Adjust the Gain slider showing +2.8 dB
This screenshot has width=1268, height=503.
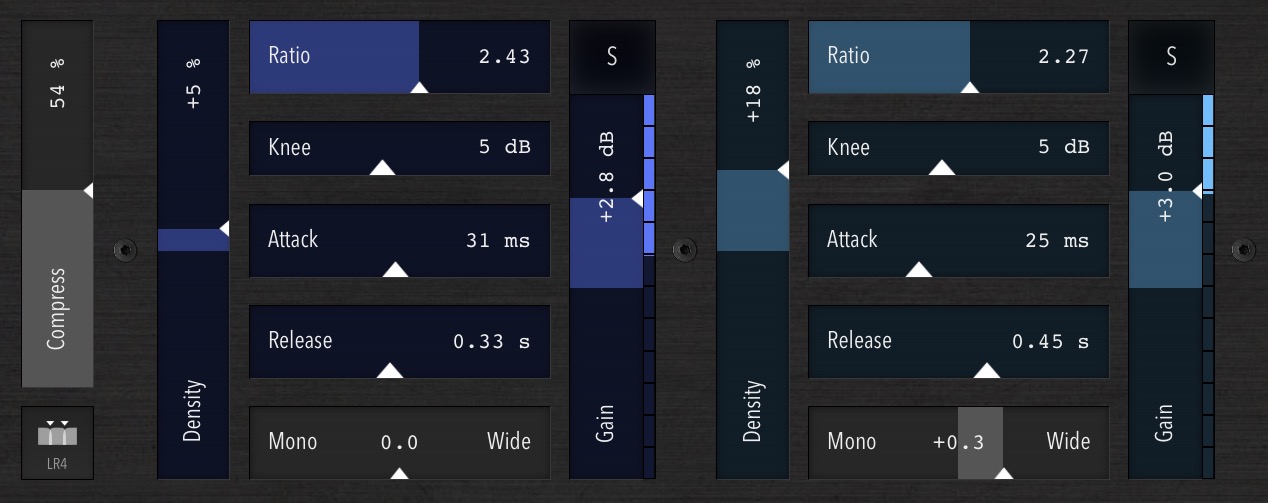tap(606, 286)
